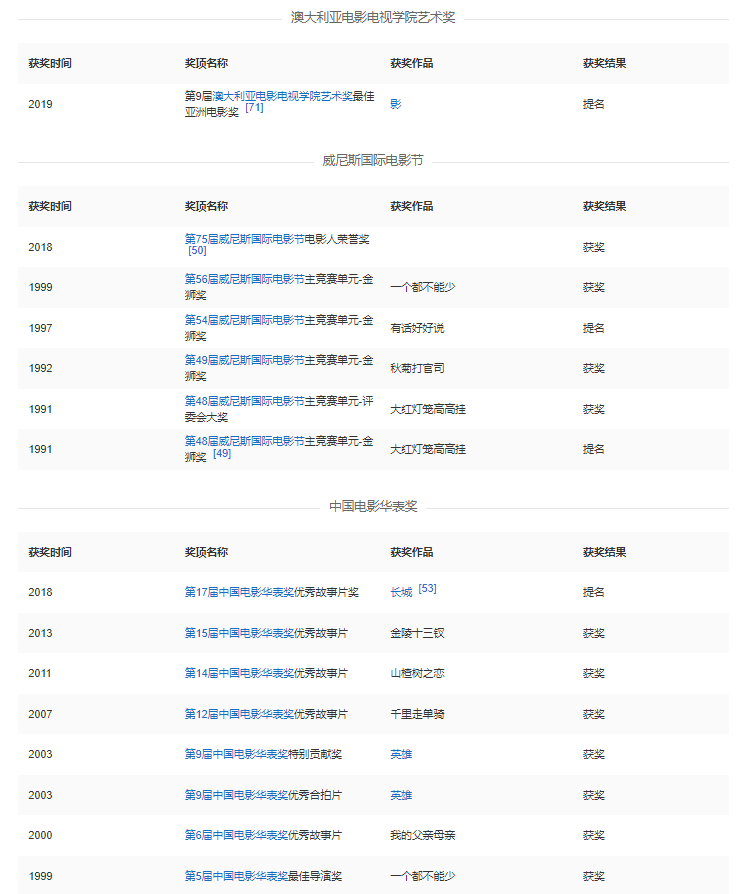Open the 第54届威尼斯国际电影节 link
The height and width of the screenshot is (894, 755).
244,320
